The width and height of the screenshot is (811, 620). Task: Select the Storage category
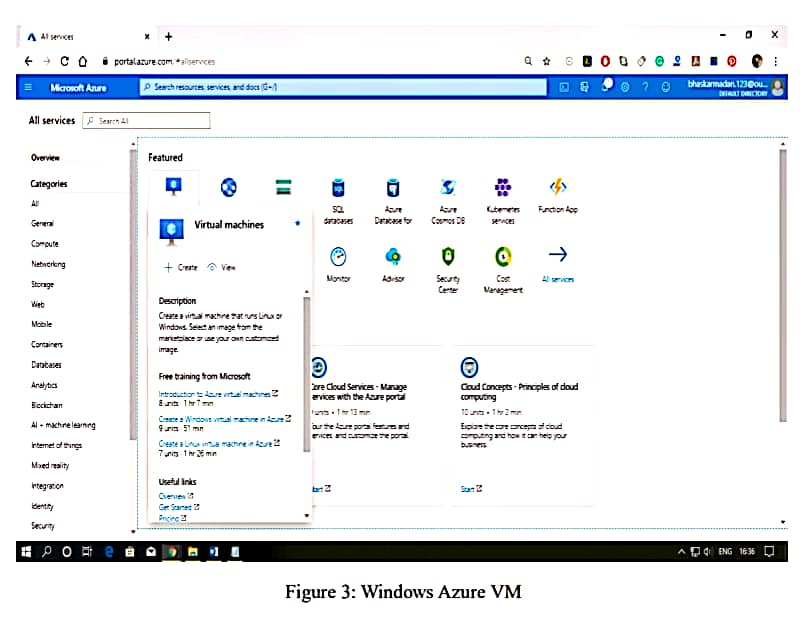[x=42, y=284]
